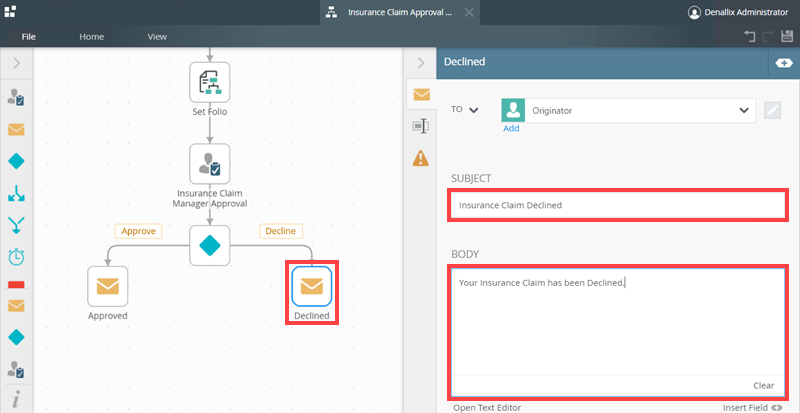The height and width of the screenshot is (413, 800).
Task: Open the Properties tab below the email tab
Action: [x=421, y=126]
